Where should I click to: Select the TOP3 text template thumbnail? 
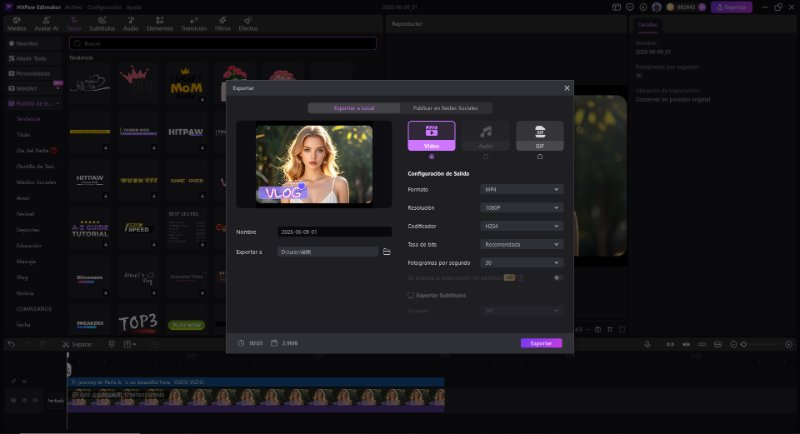coord(138,322)
